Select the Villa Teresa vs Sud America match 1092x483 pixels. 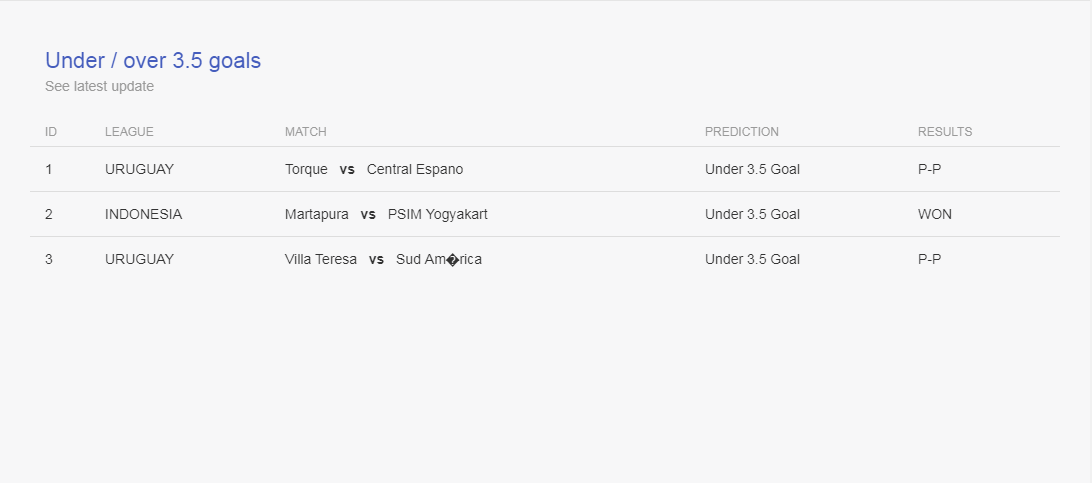pos(383,259)
